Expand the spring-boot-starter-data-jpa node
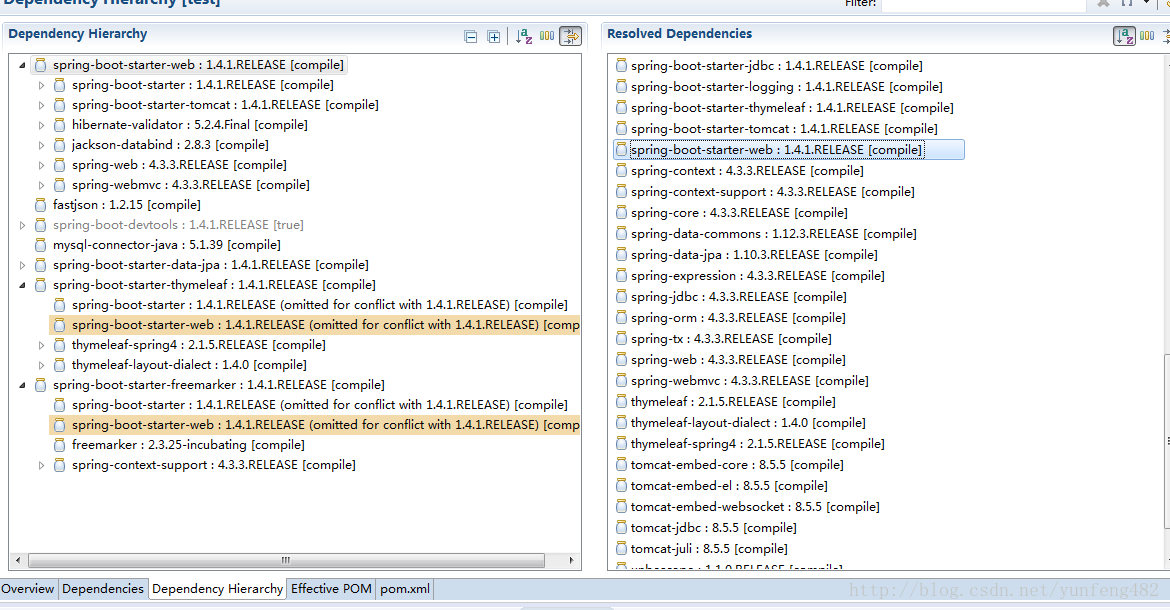The image size is (1170, 610). click(22, 265)
